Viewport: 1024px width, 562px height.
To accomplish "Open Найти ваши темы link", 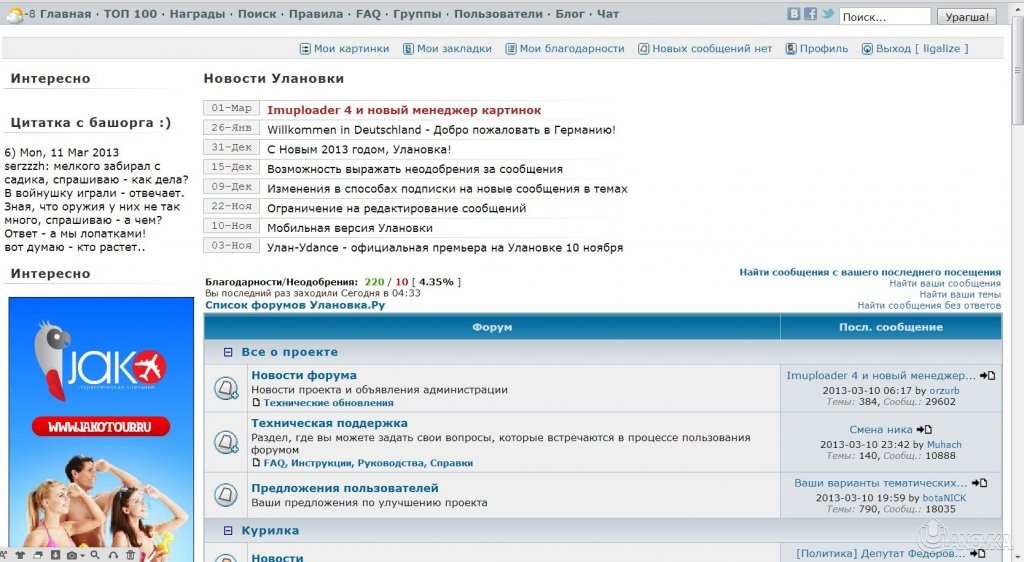I will coord(960,294).
